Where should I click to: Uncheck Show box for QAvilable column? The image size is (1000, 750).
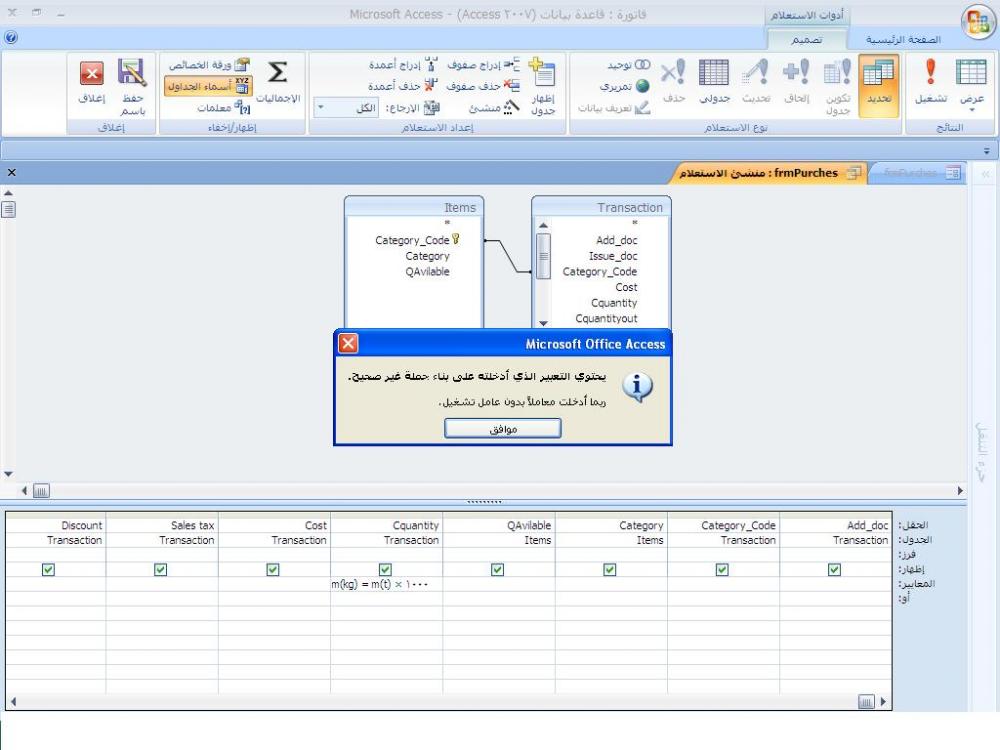(497, 569)
